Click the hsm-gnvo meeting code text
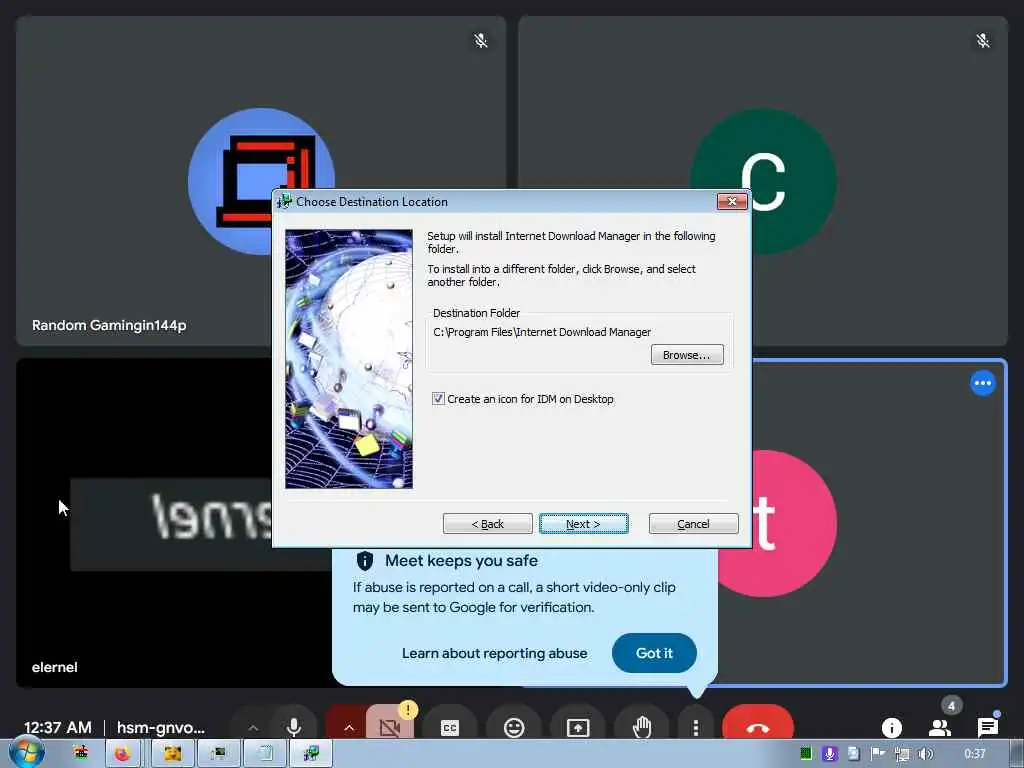The width and height of the screenshot is (1024, 768). [161, 728]
